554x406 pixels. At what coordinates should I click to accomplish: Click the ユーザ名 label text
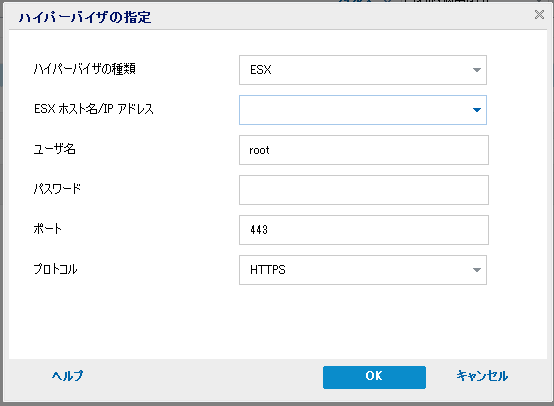point(54,149)
